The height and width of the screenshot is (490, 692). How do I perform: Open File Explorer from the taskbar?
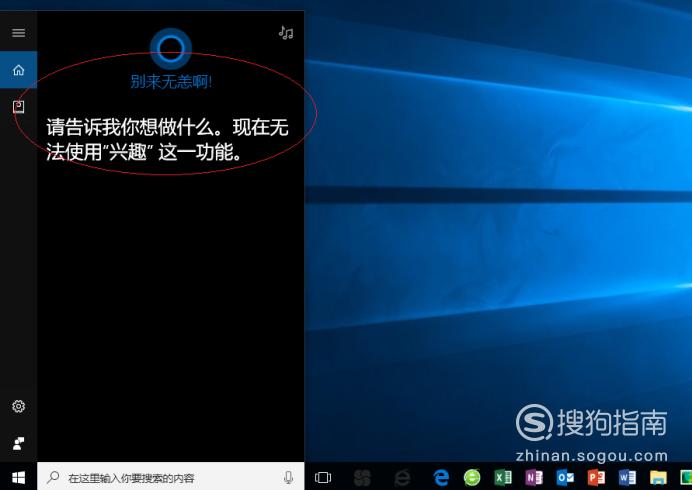(658, 477)
